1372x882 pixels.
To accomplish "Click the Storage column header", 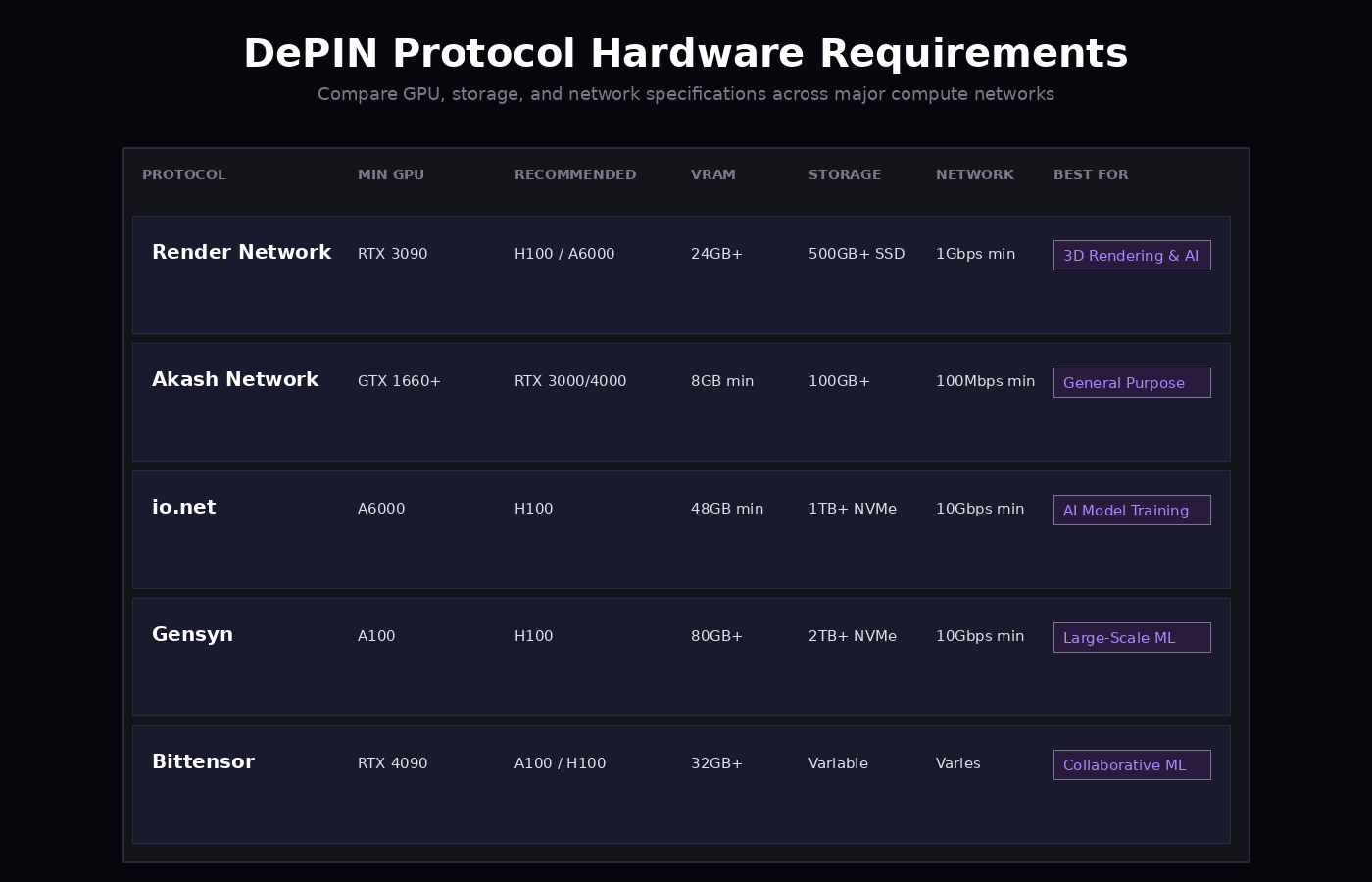I will tap(844, 175).
